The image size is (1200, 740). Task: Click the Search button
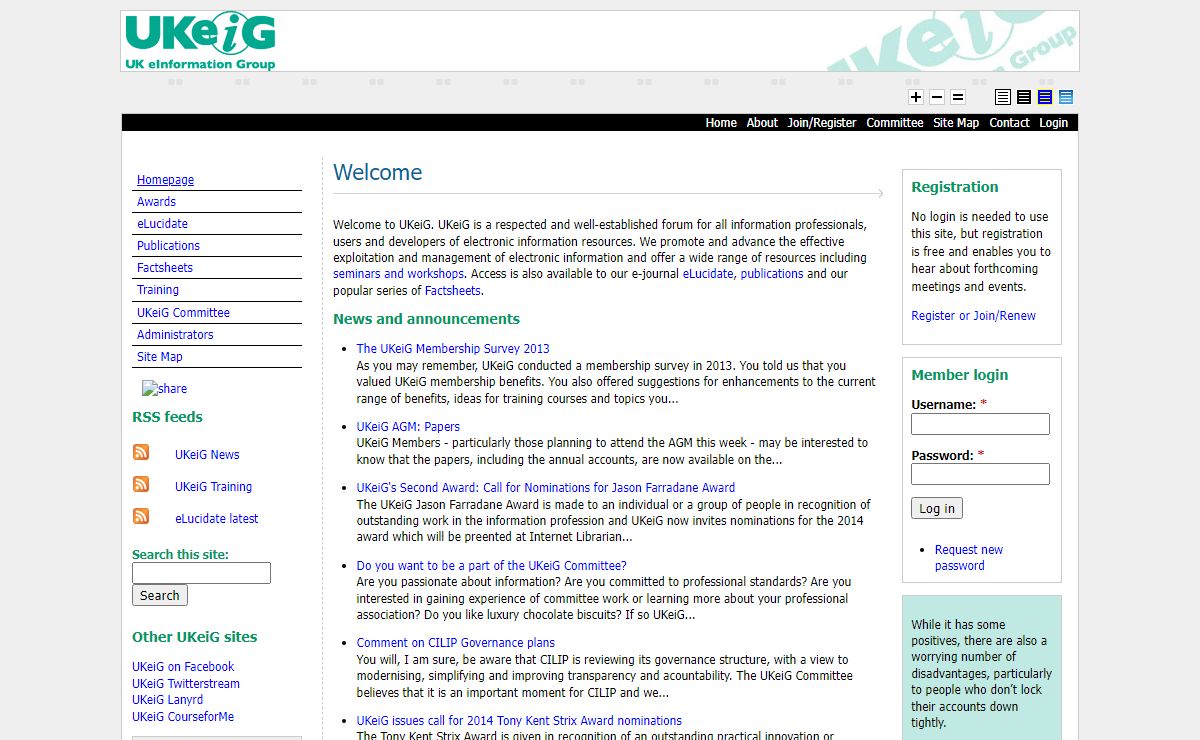[x=160, y=595]
